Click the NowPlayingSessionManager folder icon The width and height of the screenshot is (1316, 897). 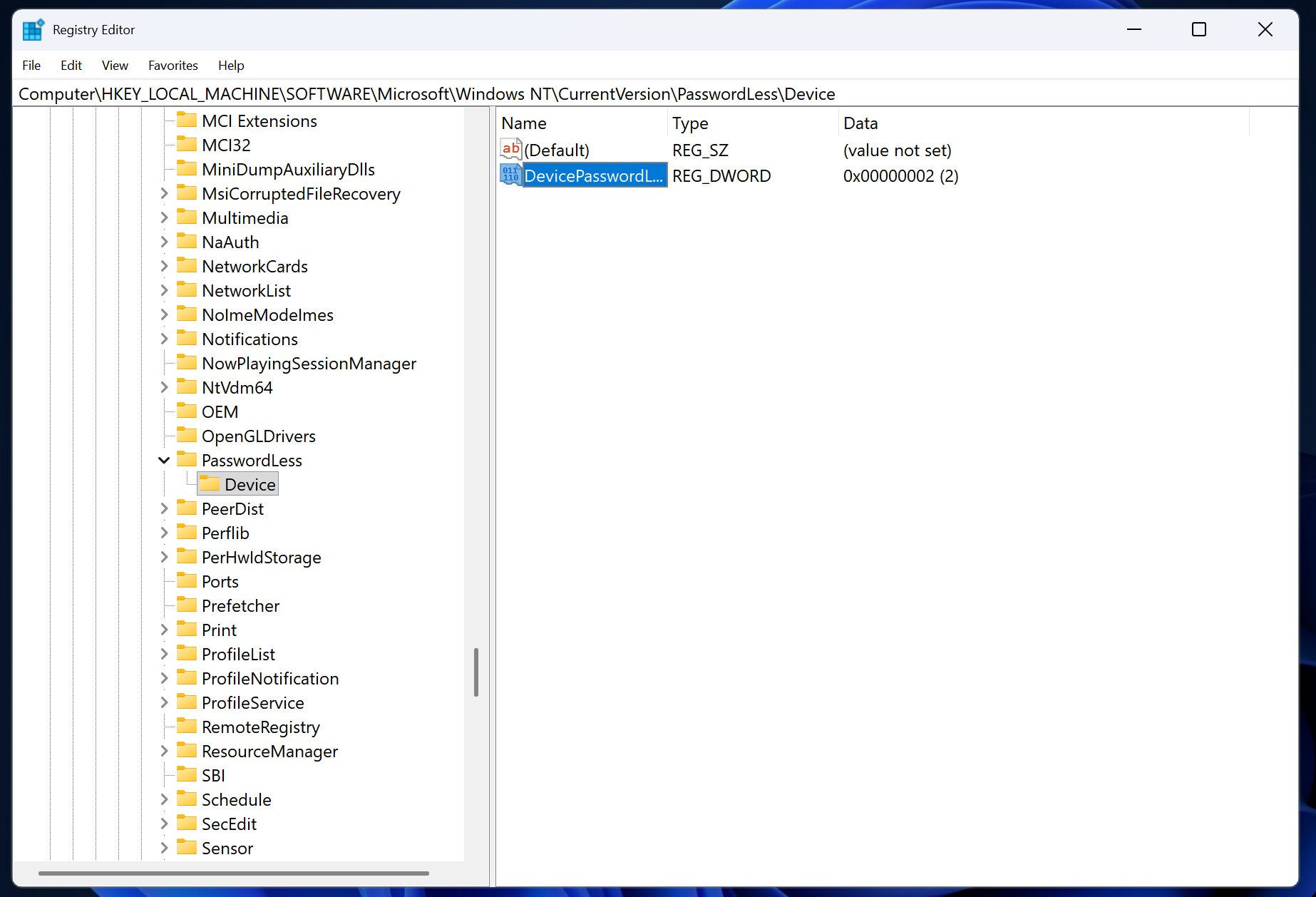[187, 362]
